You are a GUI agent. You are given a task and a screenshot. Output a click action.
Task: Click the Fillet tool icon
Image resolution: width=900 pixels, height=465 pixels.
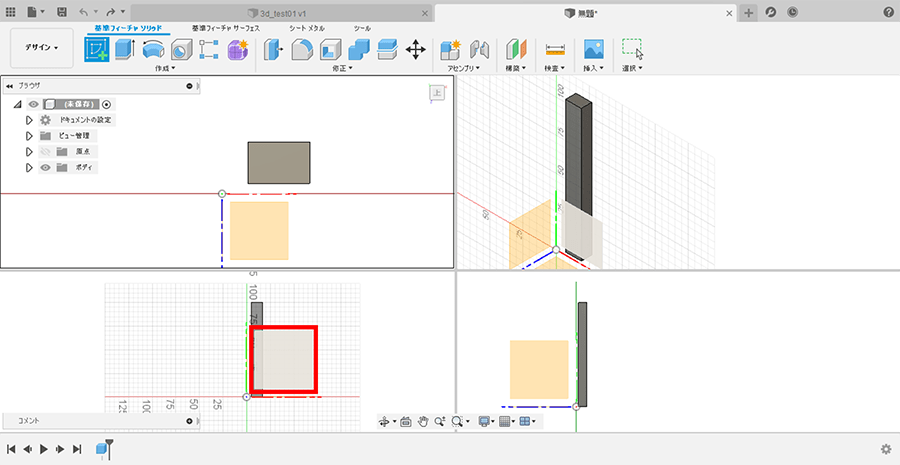(302, 49)
